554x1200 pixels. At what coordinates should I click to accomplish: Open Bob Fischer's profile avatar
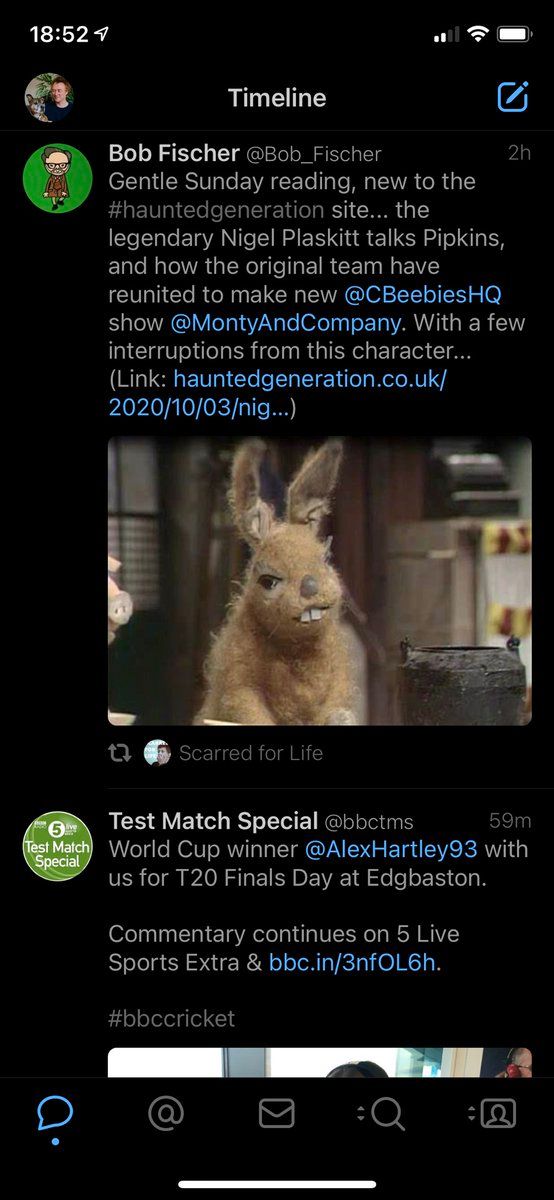click(58, 178)
